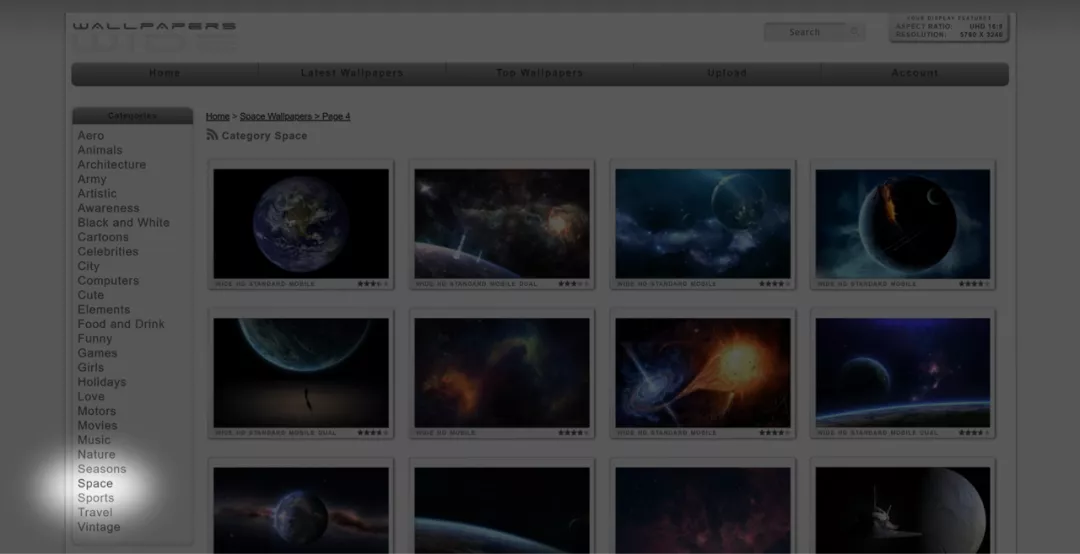Click the magnifier icon in search box

(x=855, y=32)
